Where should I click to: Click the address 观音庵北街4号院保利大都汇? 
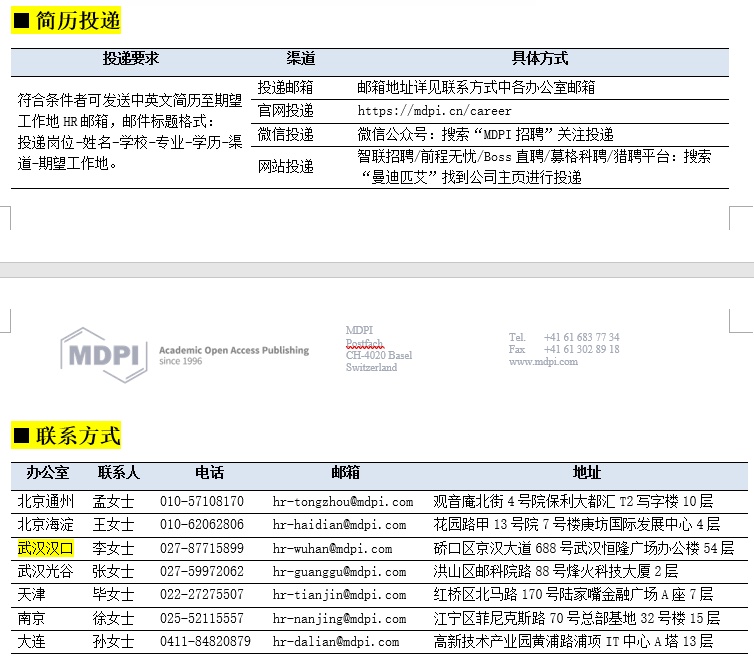click(524, 502)
